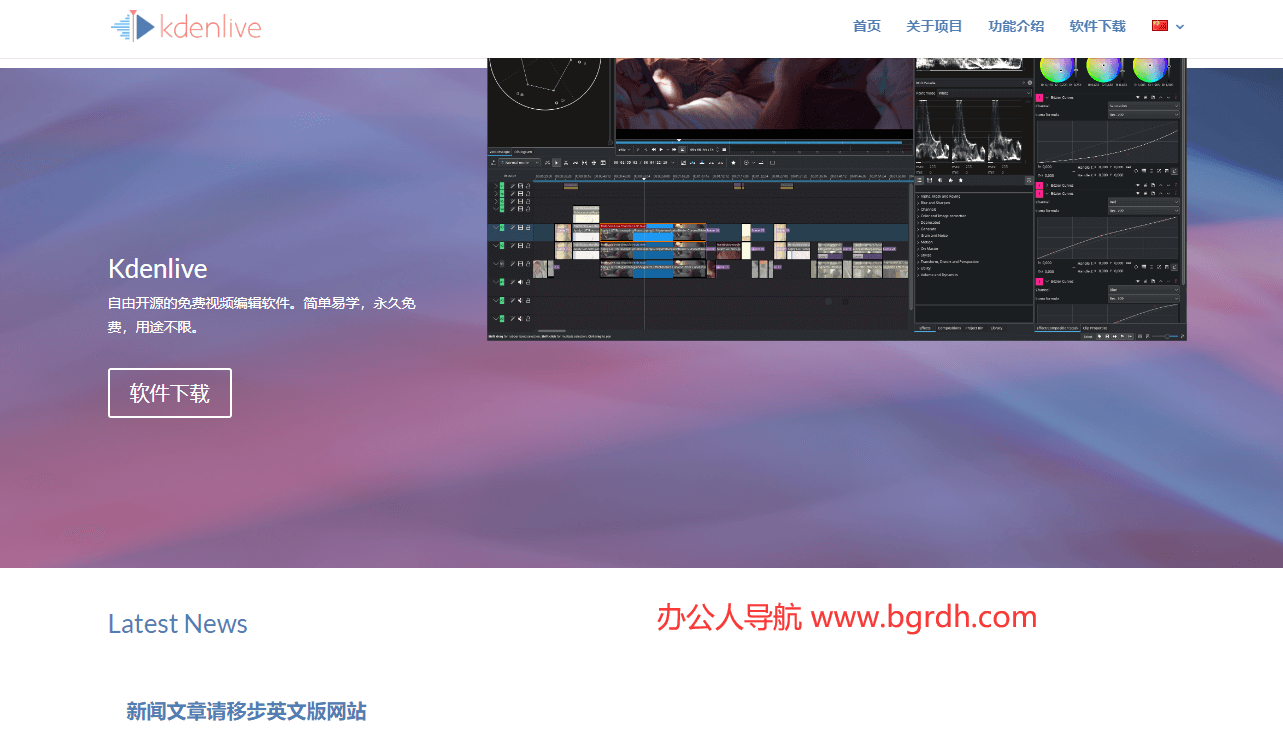This screenshot has height=749, width=1283.
Task: Open the 关于项目 navigation item
Action: click(934, 26)
